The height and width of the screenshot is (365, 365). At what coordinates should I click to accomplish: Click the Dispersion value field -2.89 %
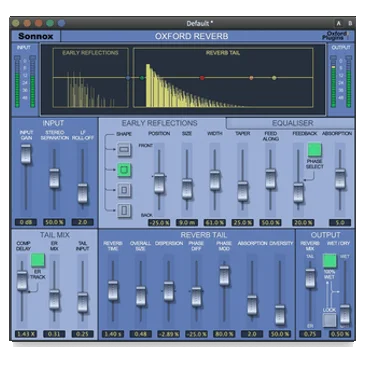pos(169,334)
